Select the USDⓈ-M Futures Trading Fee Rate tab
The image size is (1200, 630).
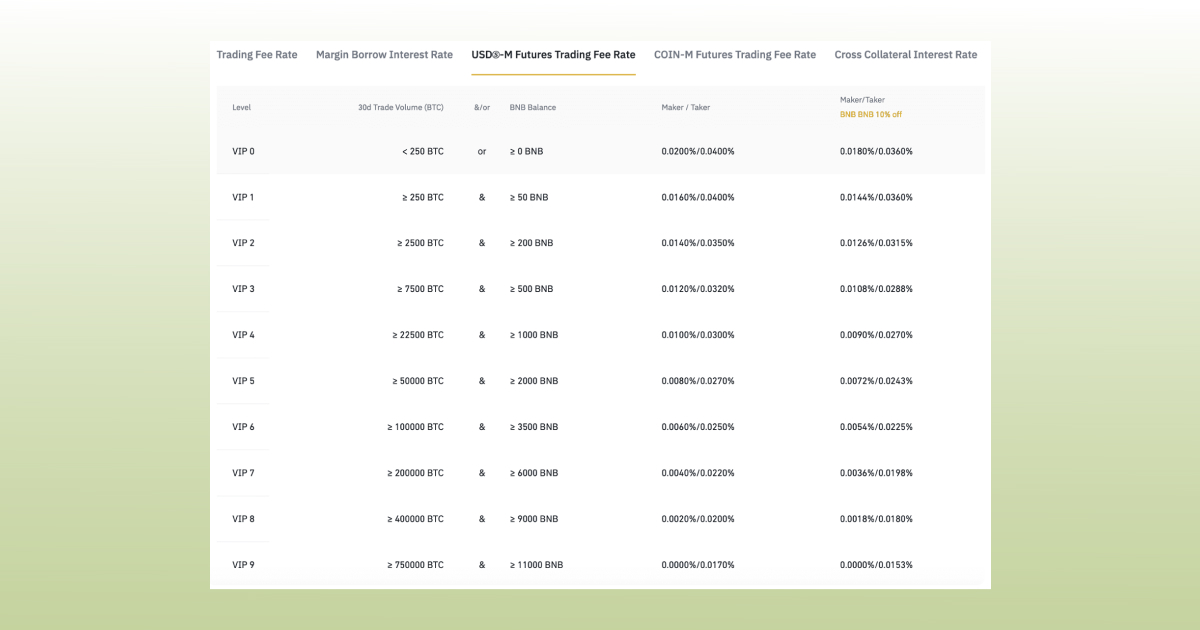coord(554,55)
